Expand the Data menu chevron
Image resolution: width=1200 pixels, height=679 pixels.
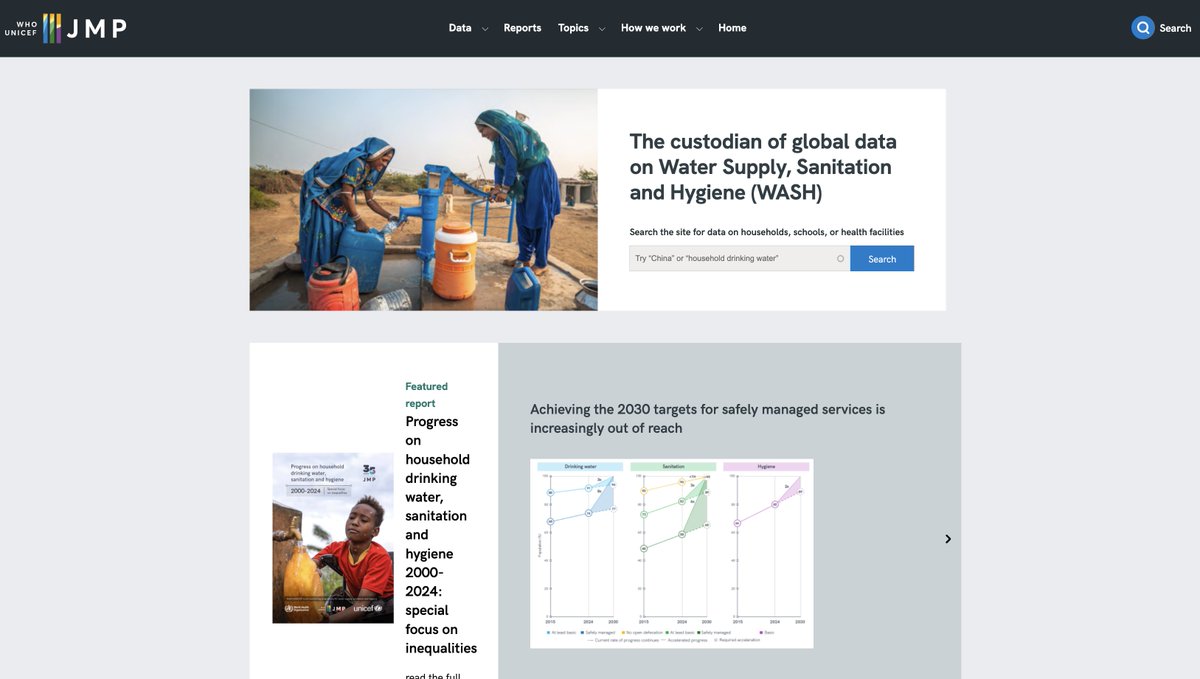485,29
